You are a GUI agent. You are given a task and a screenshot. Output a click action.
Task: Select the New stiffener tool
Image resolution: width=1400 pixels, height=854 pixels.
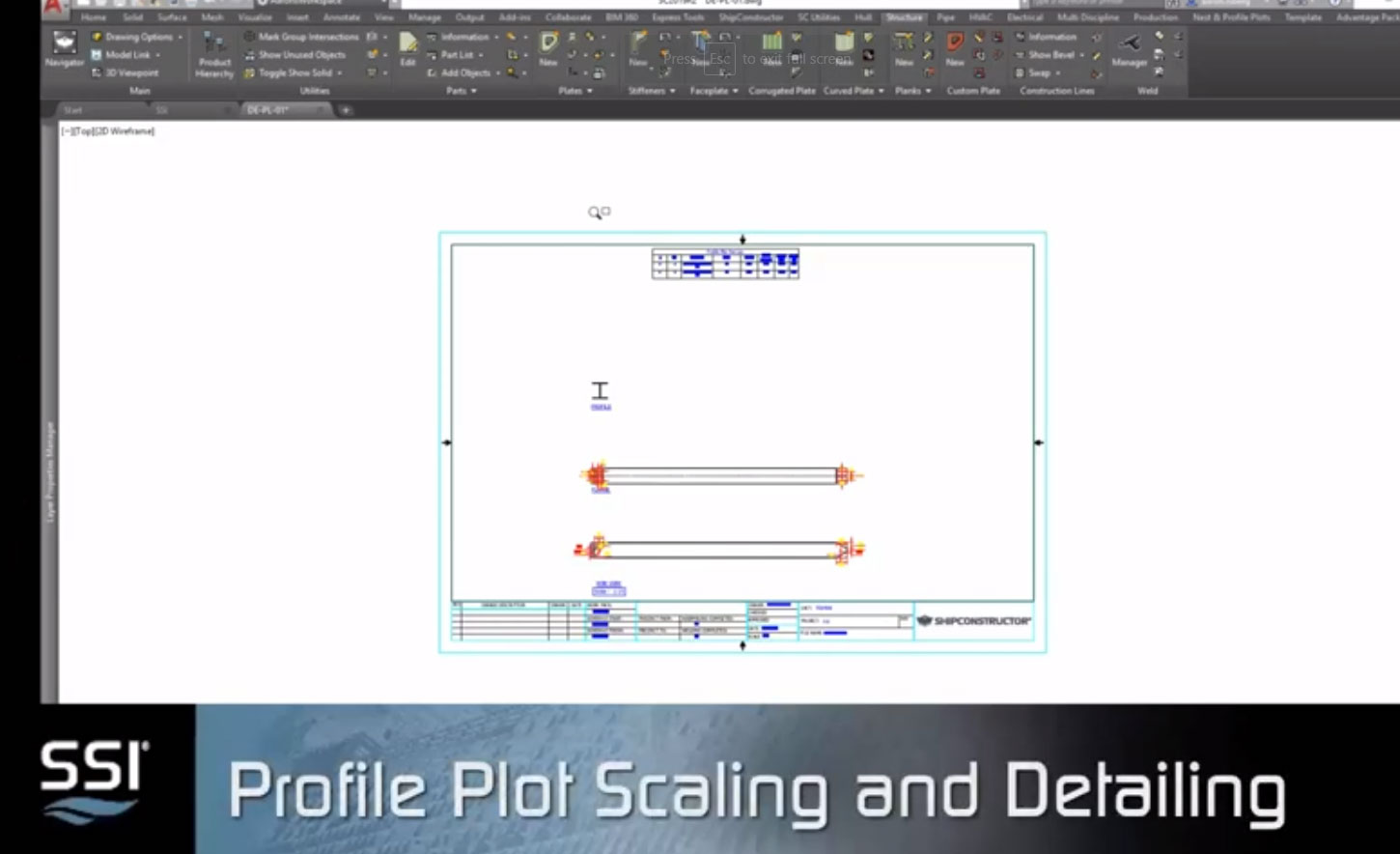(x=636, y=50)
